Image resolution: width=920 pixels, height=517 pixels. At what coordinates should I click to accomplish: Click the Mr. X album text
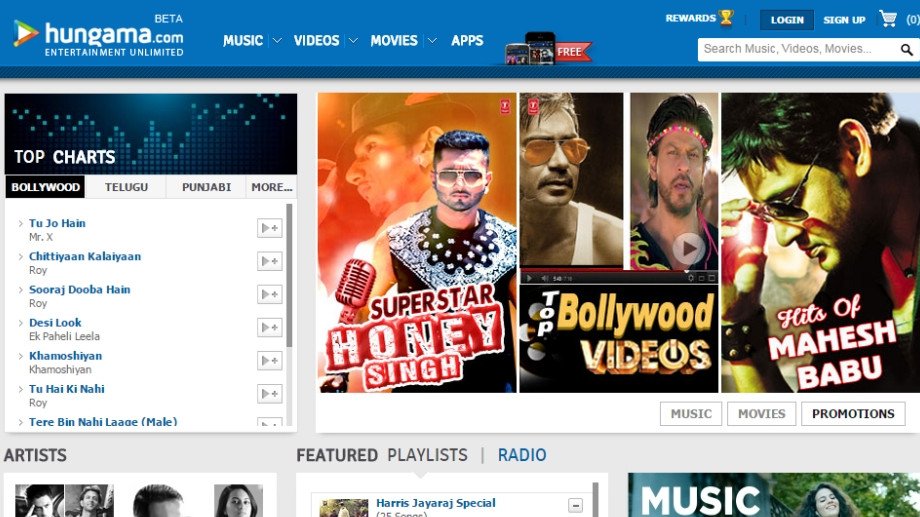tap(41, 237)
